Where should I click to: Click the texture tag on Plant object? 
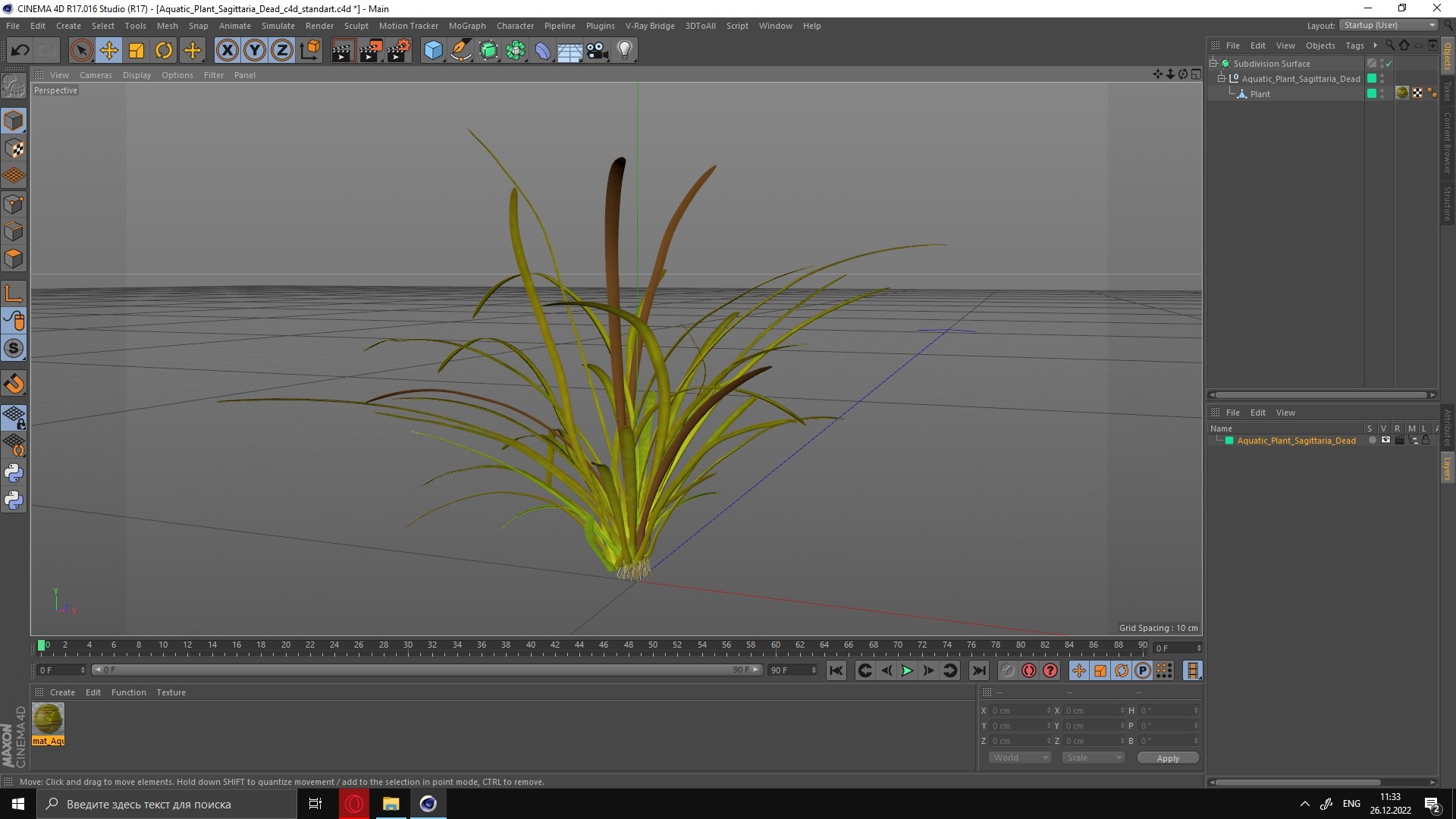pyautogui.click(x=1402, y=93)
